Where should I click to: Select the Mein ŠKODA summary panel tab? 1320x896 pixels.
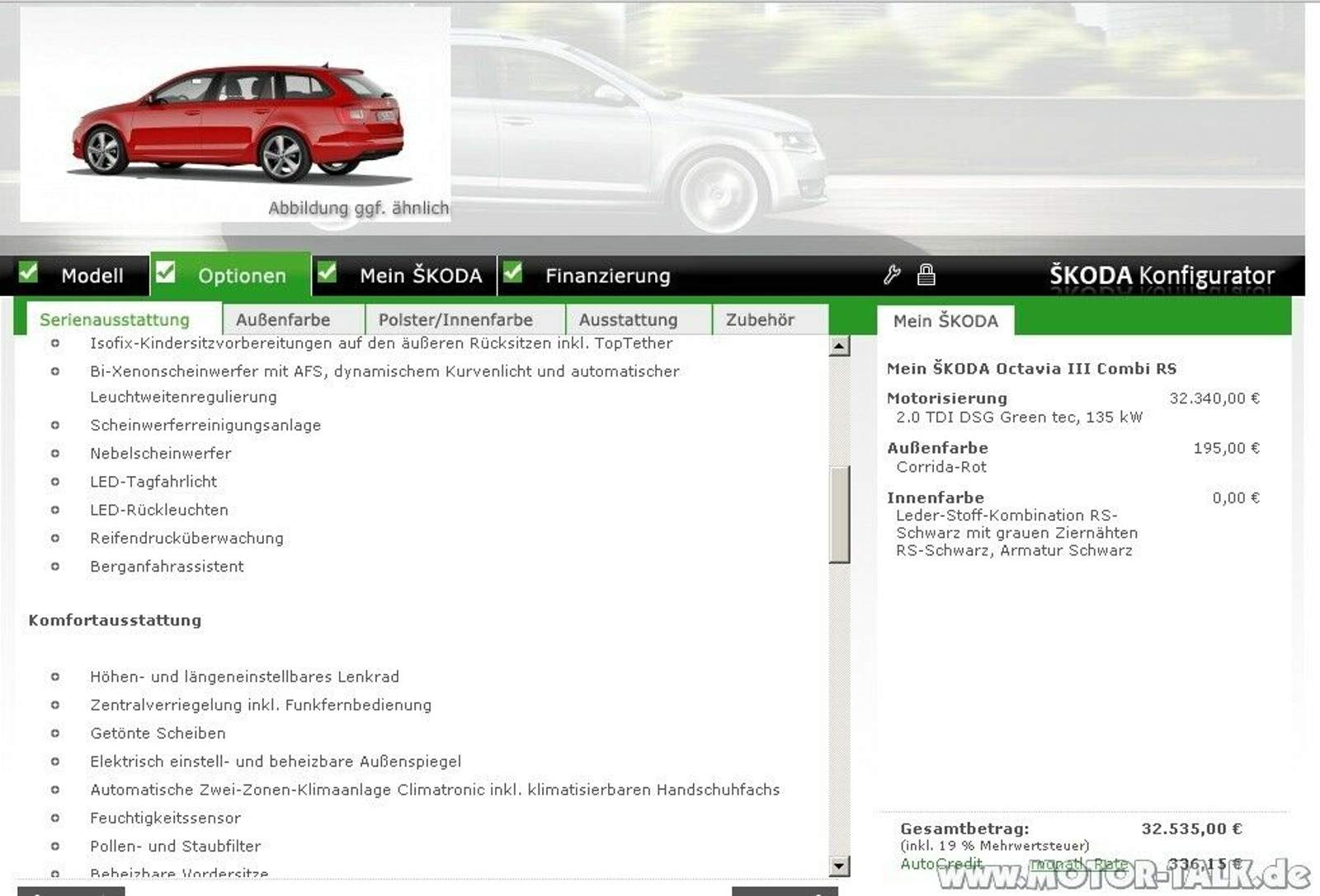click(945, 321)
